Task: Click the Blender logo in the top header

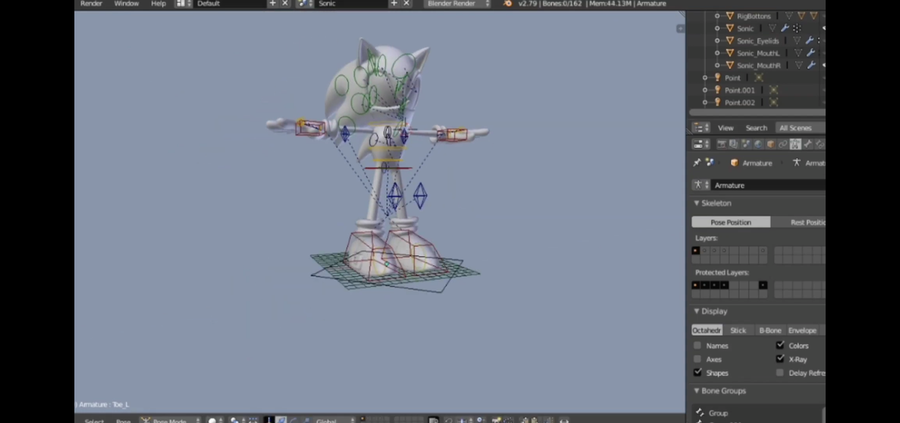Action: point(507,3)
